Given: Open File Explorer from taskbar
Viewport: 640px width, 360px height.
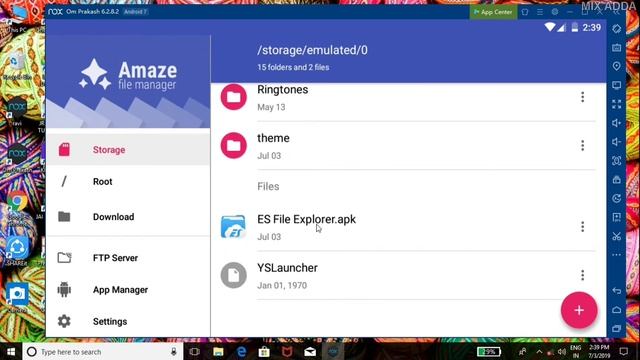Looking at the screenshot, I should (218, 351).
